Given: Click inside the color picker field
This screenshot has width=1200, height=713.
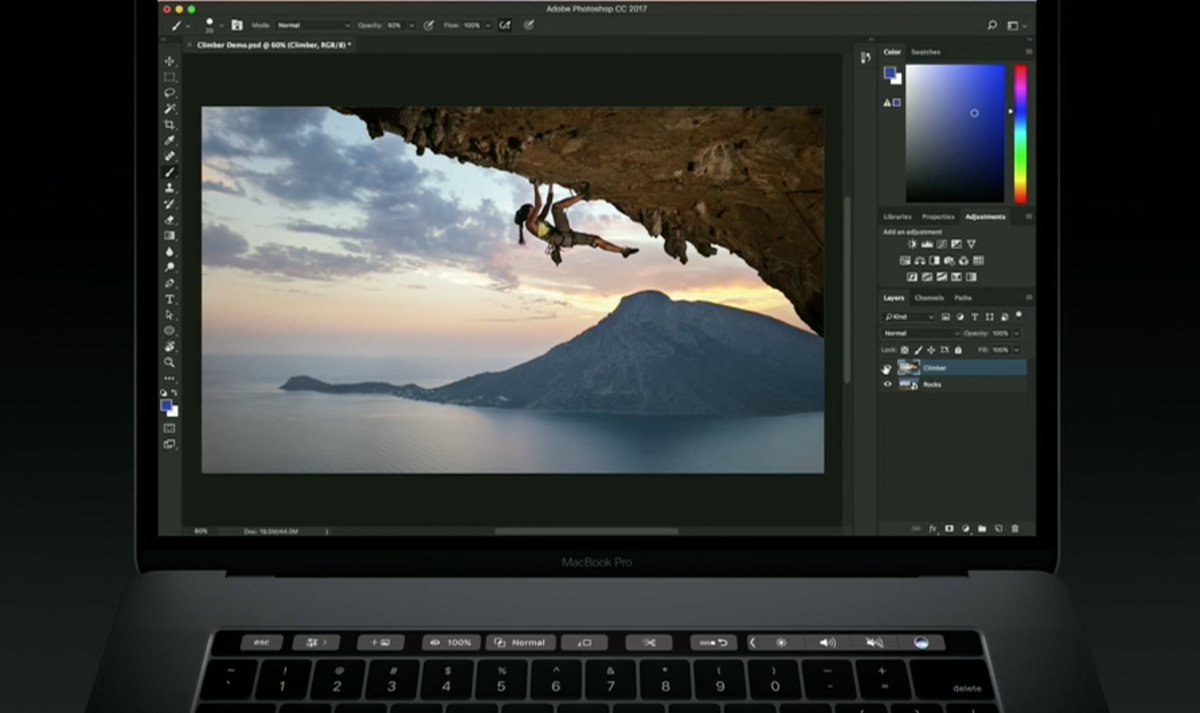Looking at the screenshot, I should point(955,134).
